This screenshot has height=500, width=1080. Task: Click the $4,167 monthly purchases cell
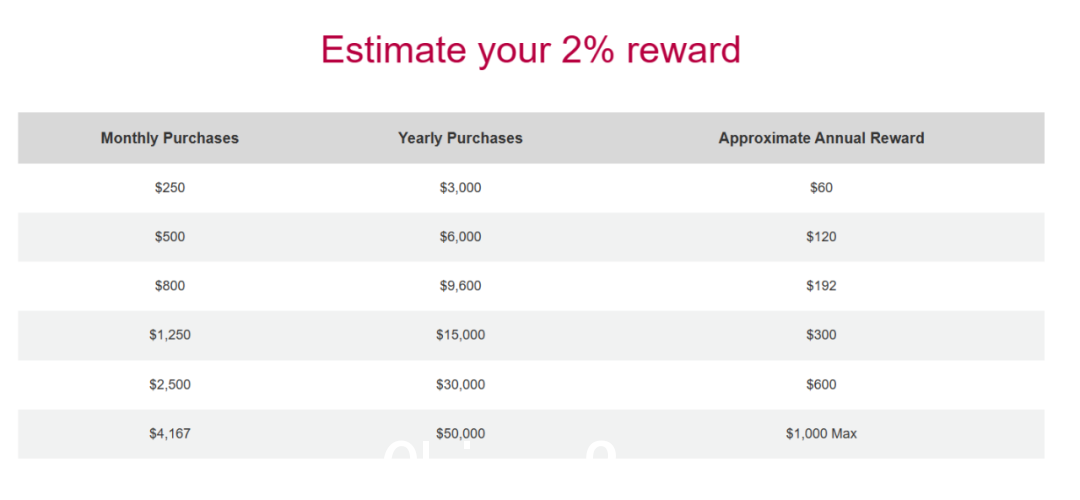(169, 434)
